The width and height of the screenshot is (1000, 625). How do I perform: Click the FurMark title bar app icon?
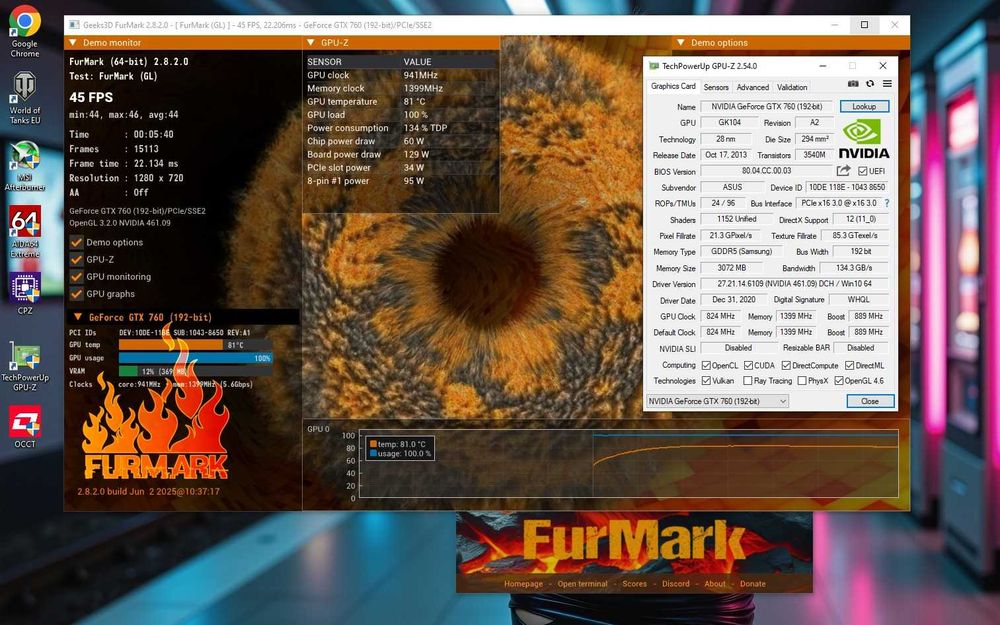(x=74, y=25)
